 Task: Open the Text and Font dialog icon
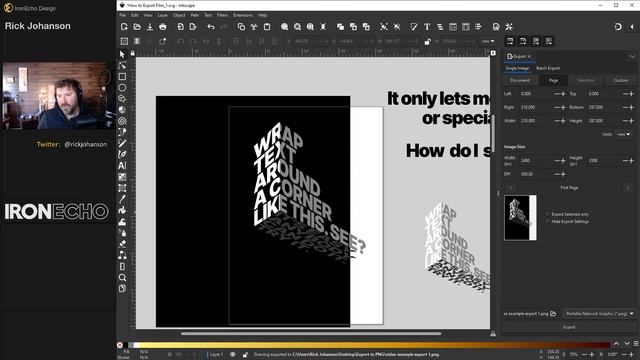pyautogui.click(x=427, y=27)
